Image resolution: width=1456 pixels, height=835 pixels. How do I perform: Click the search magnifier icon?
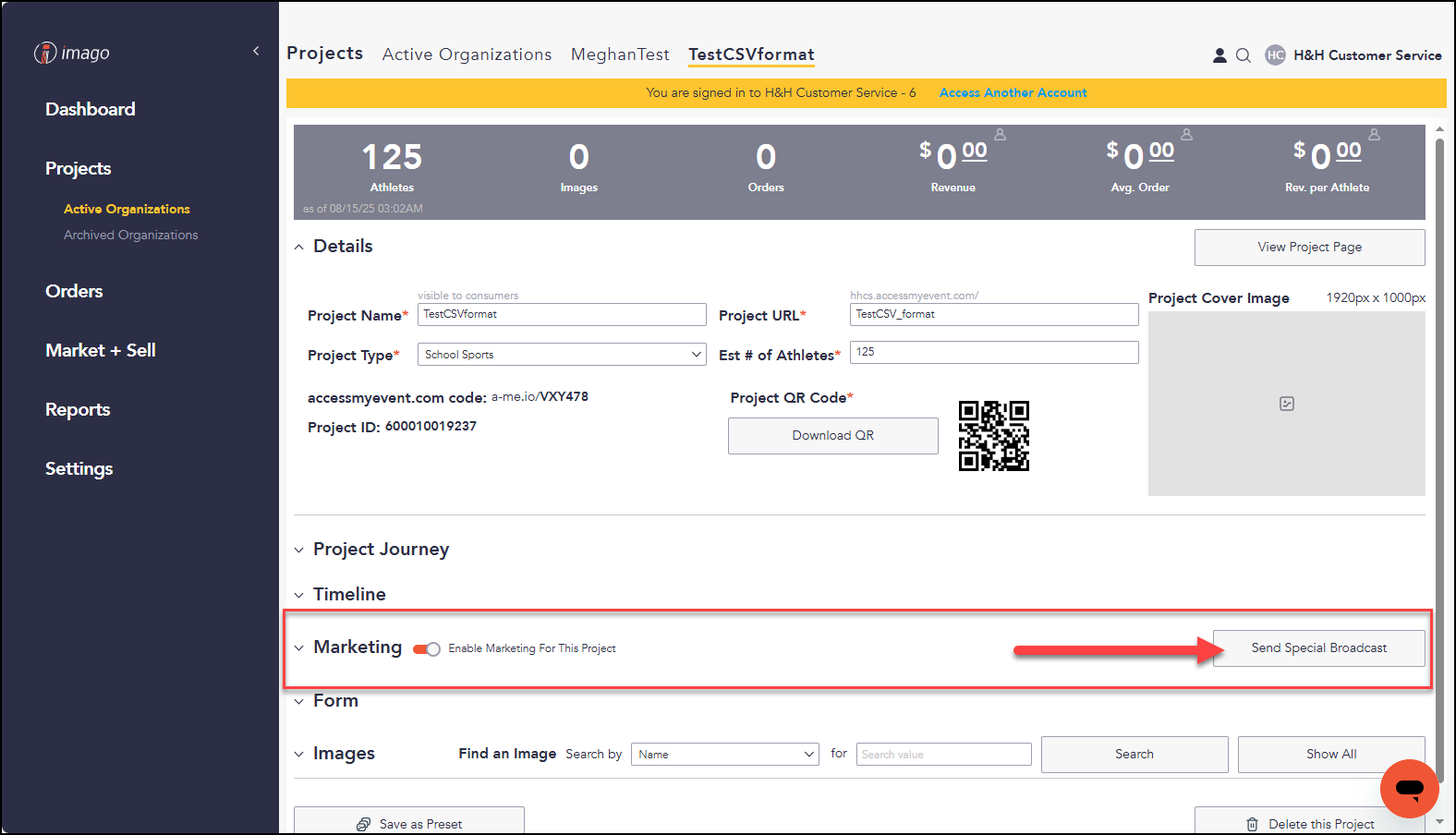(1244, 55)
